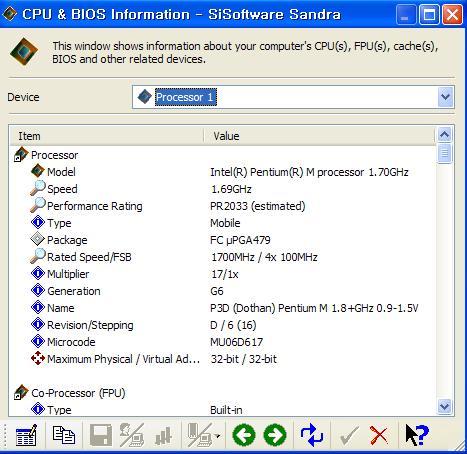Click the red X cancel icon

(379, 435)
